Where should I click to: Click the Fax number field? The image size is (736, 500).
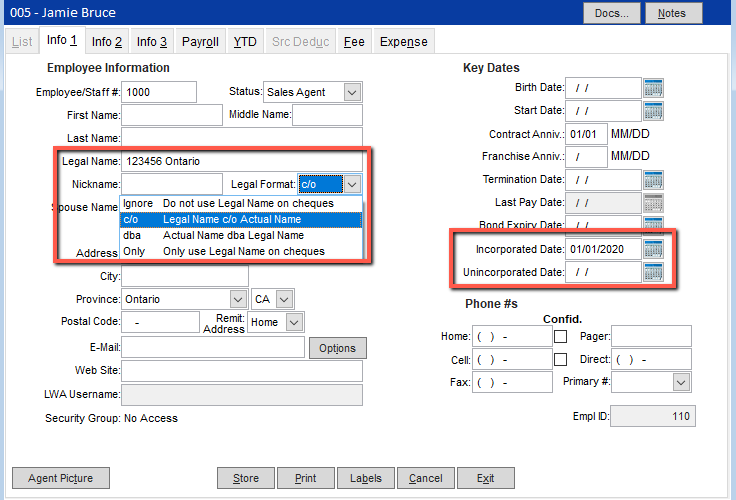click(512, 382)
